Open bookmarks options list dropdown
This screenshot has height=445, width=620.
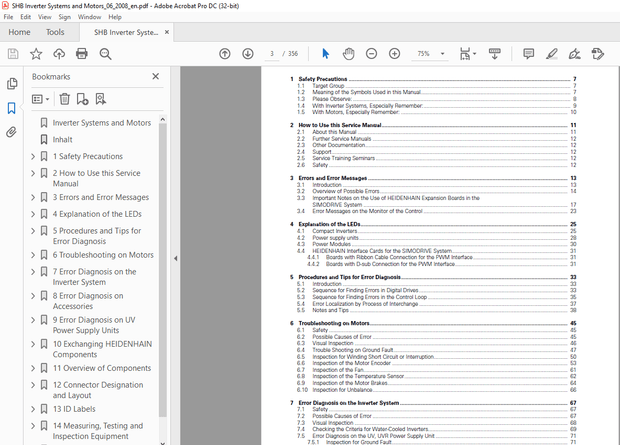click(x=41, y=99)
